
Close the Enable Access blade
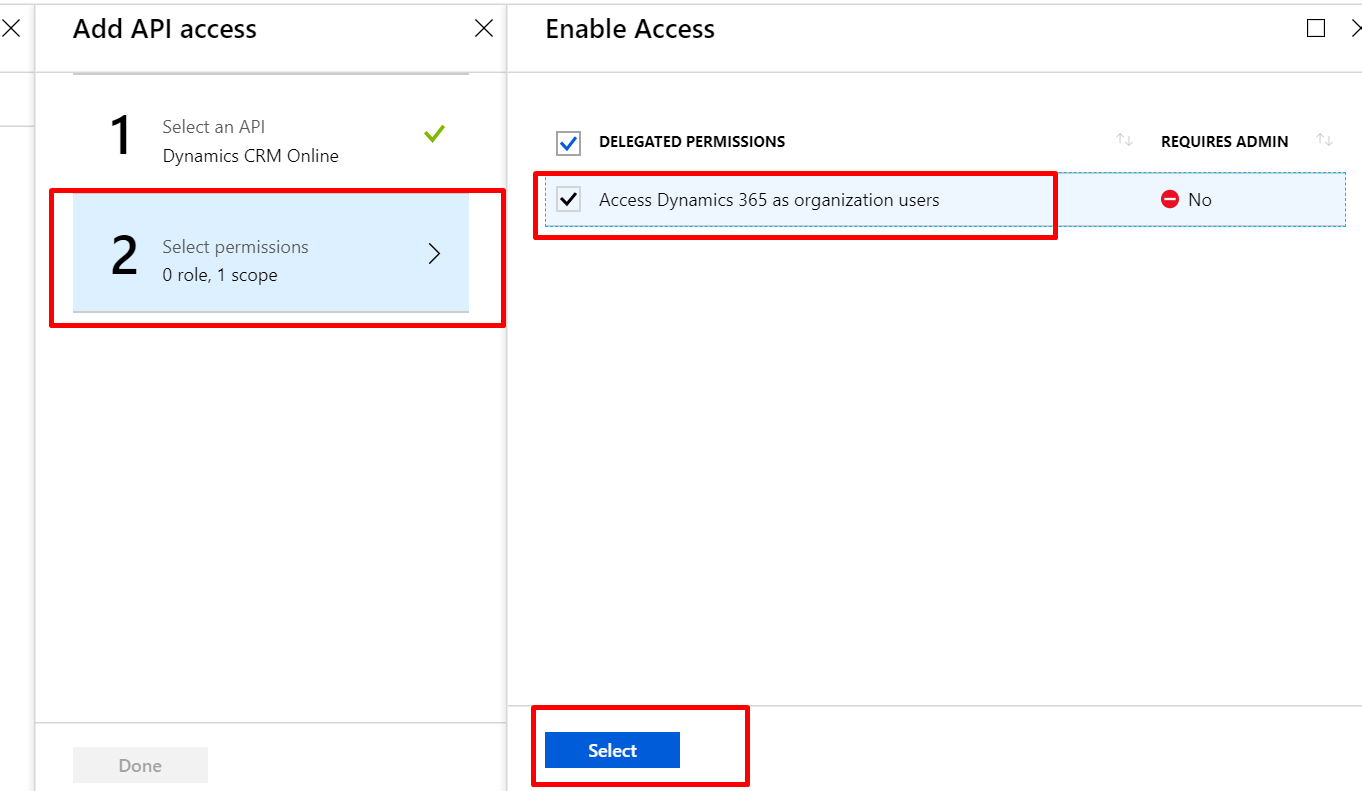(x=1356, y=29)
